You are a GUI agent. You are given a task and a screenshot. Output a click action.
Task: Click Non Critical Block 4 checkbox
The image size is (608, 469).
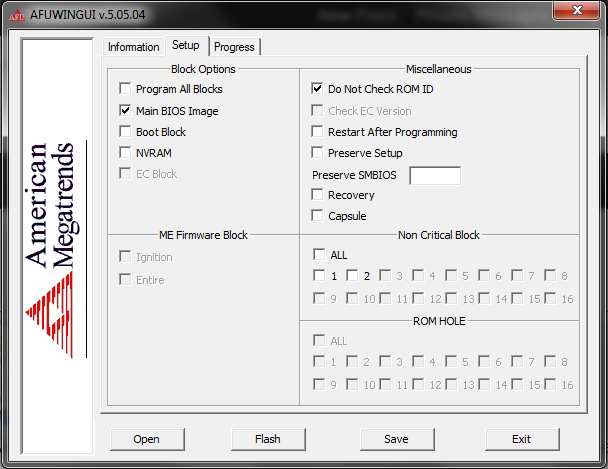coord(418,275)
